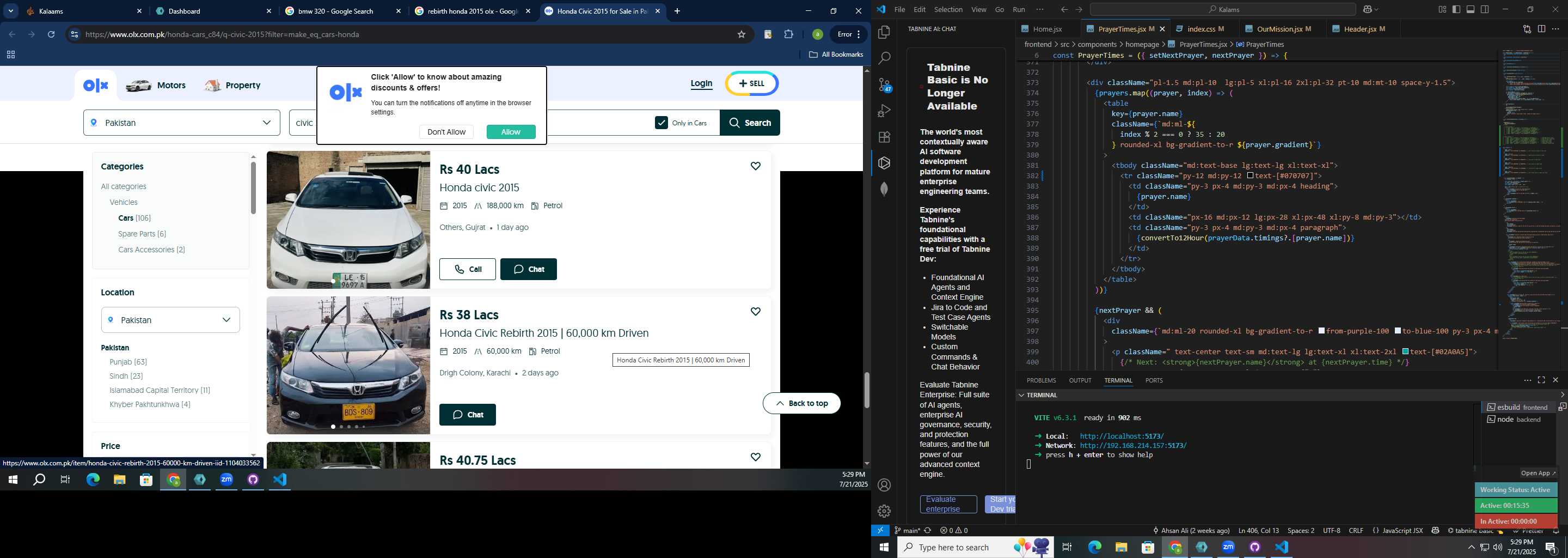Click the SELL button on OLX

click(752, 83)
